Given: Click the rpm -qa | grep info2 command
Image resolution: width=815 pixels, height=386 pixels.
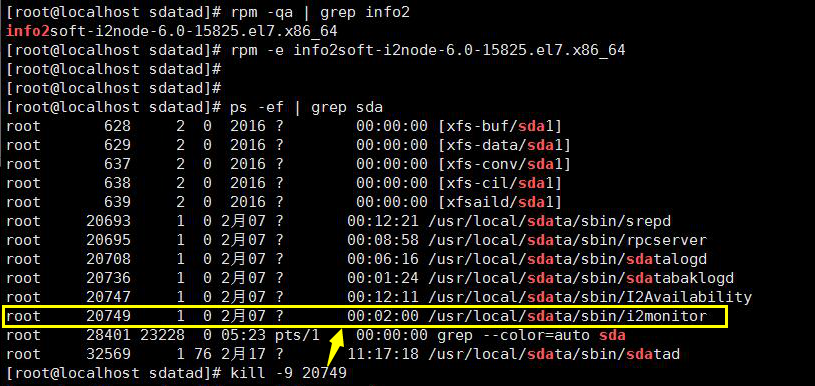Looking at the screenshot, I should (x=320, y=12).
